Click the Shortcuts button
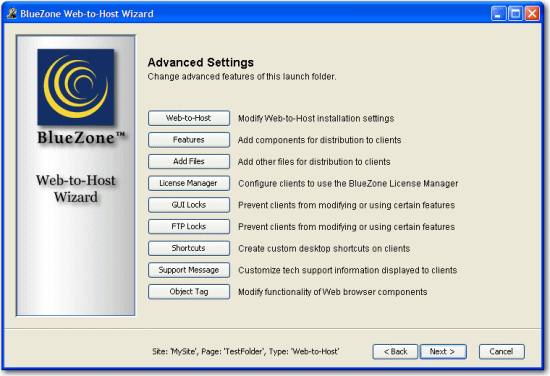 click(189, 248)
